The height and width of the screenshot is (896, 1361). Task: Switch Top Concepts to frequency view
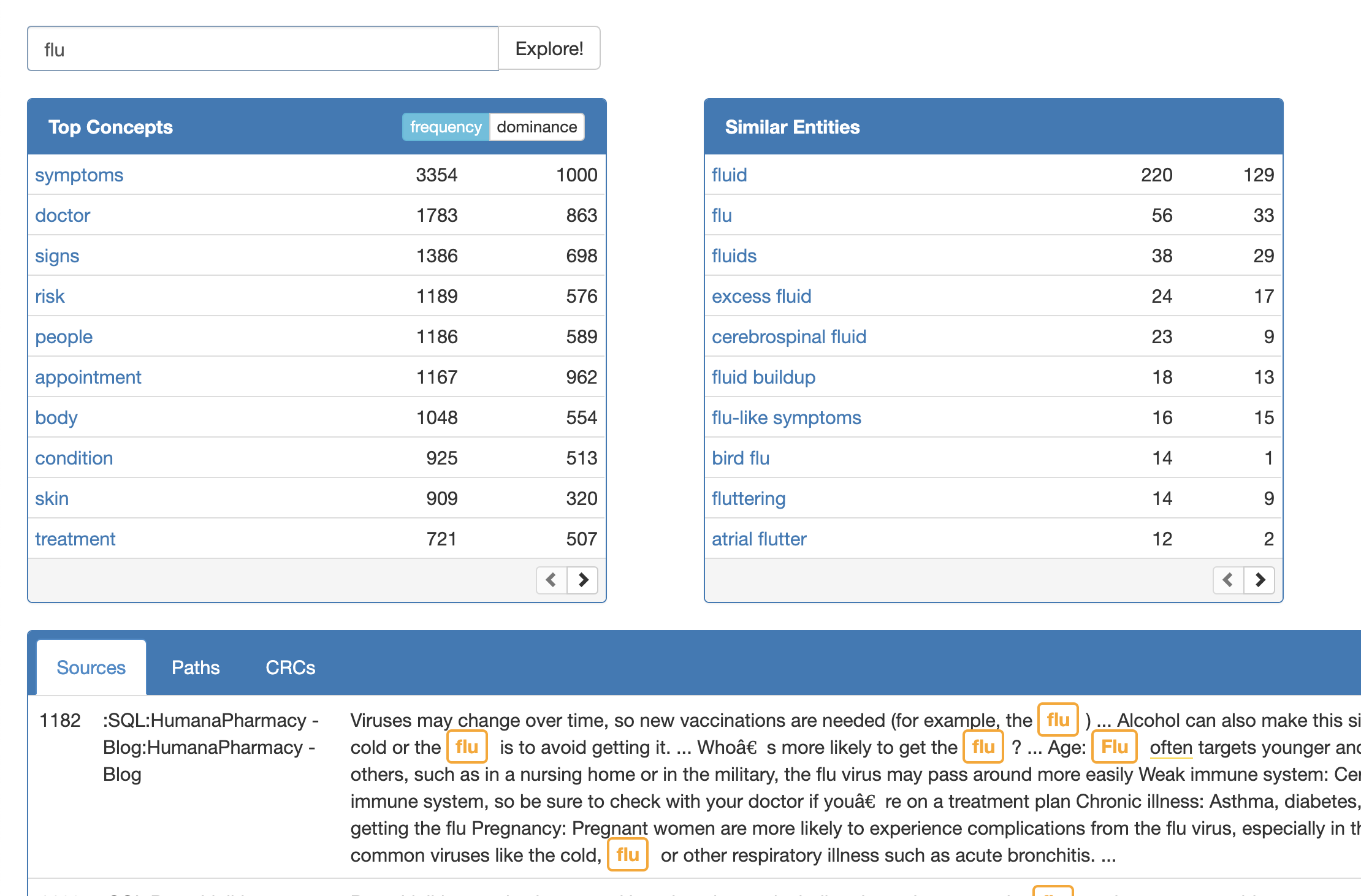[446, 127]
